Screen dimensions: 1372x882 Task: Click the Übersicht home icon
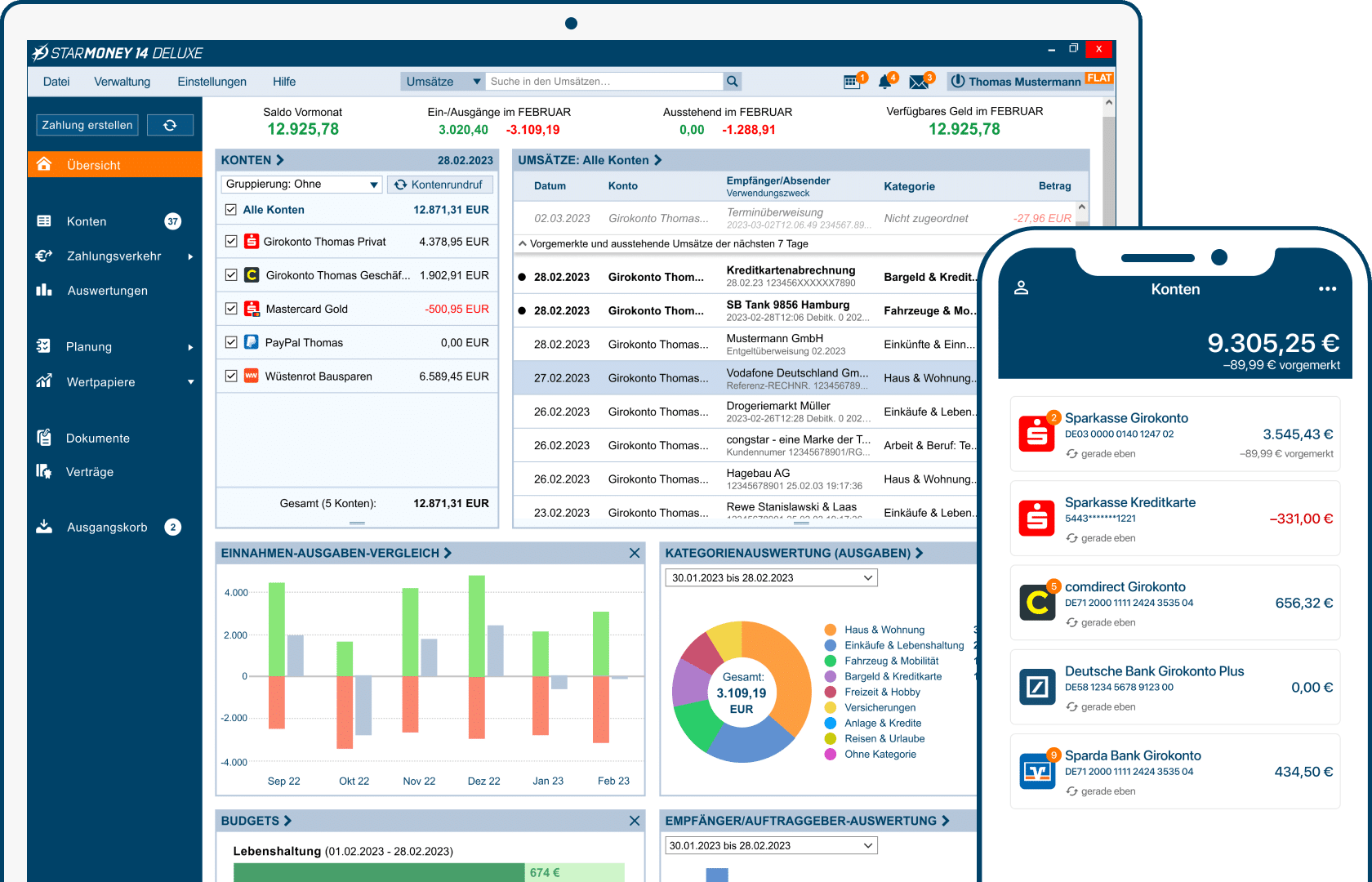coord(44,164)
